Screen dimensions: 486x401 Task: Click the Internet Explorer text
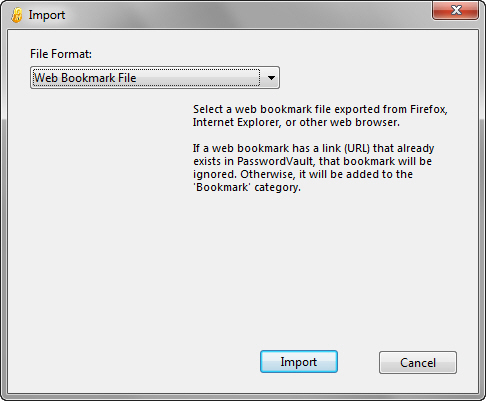tap(236, 122)
